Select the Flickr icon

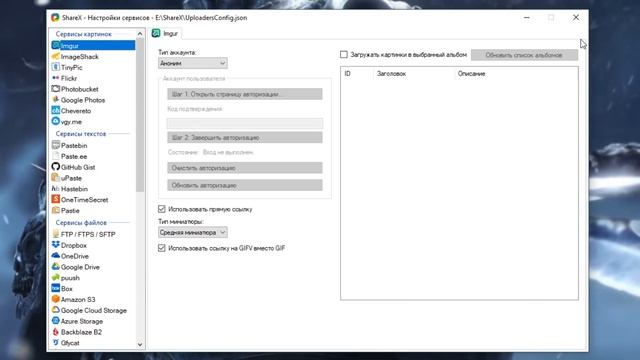click(56, 78)
